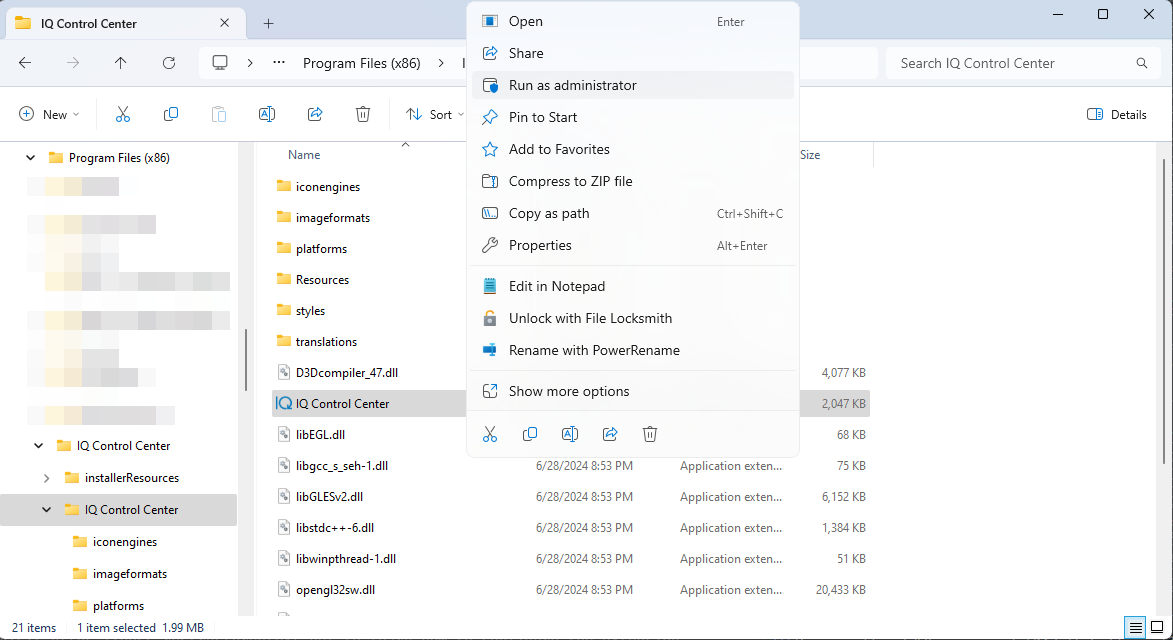Image resolution: width=1173 pixels, height=640 pixels.
Task: Collapse Program Files (x86) tree node
Action: 31,158
